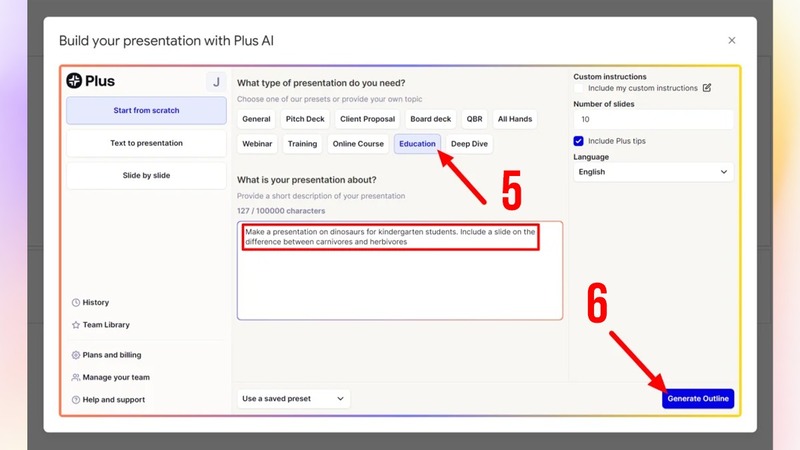Select the QBR preset
800x450 pixels.
[x=474, y=119]
